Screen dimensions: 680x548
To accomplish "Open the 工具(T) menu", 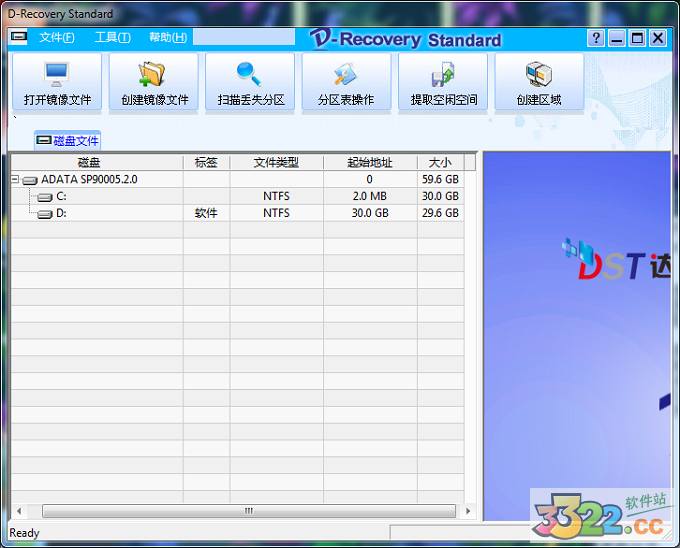I will click(113, 38).
